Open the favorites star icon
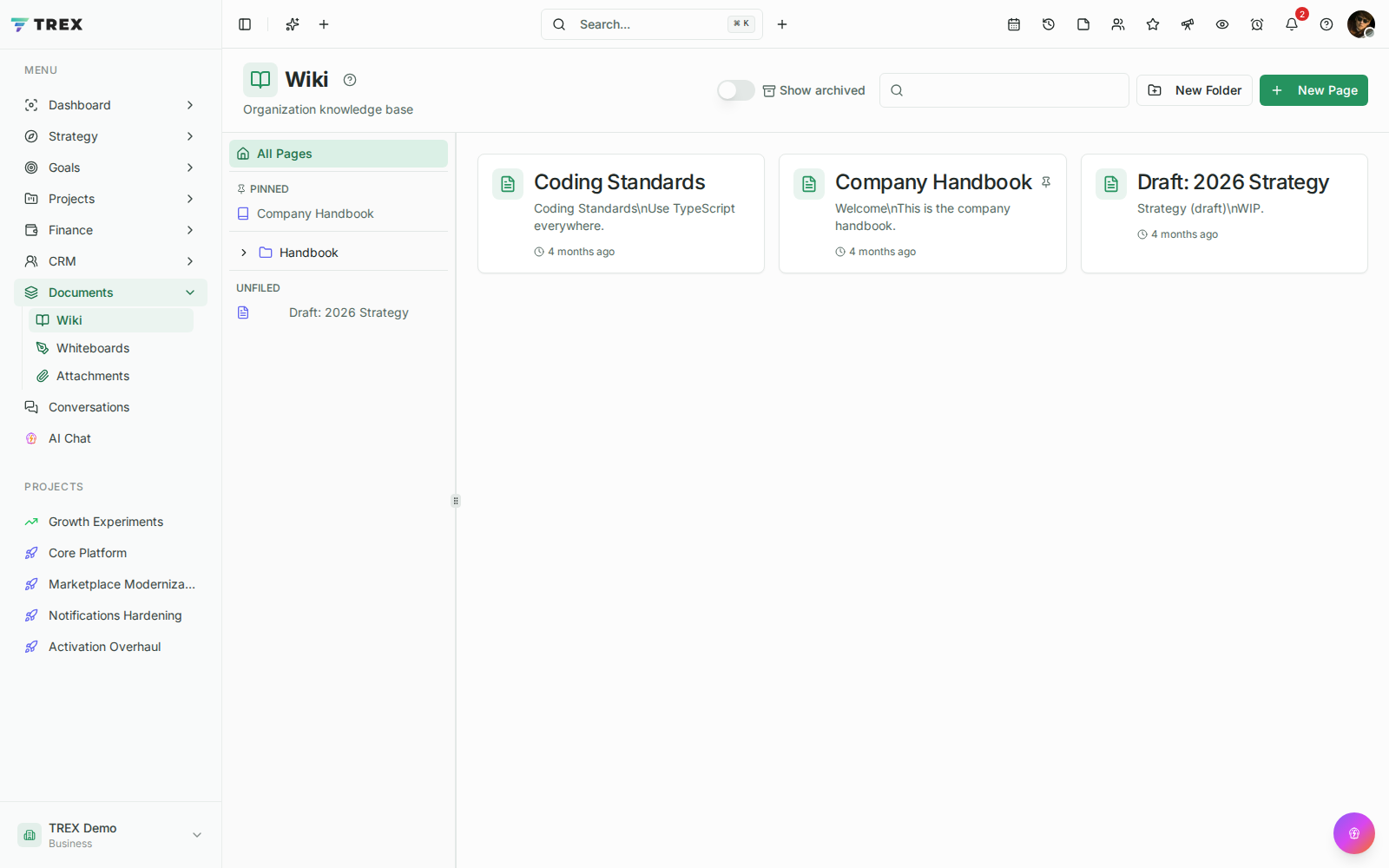1389x868 pixels. (1153, 24)
